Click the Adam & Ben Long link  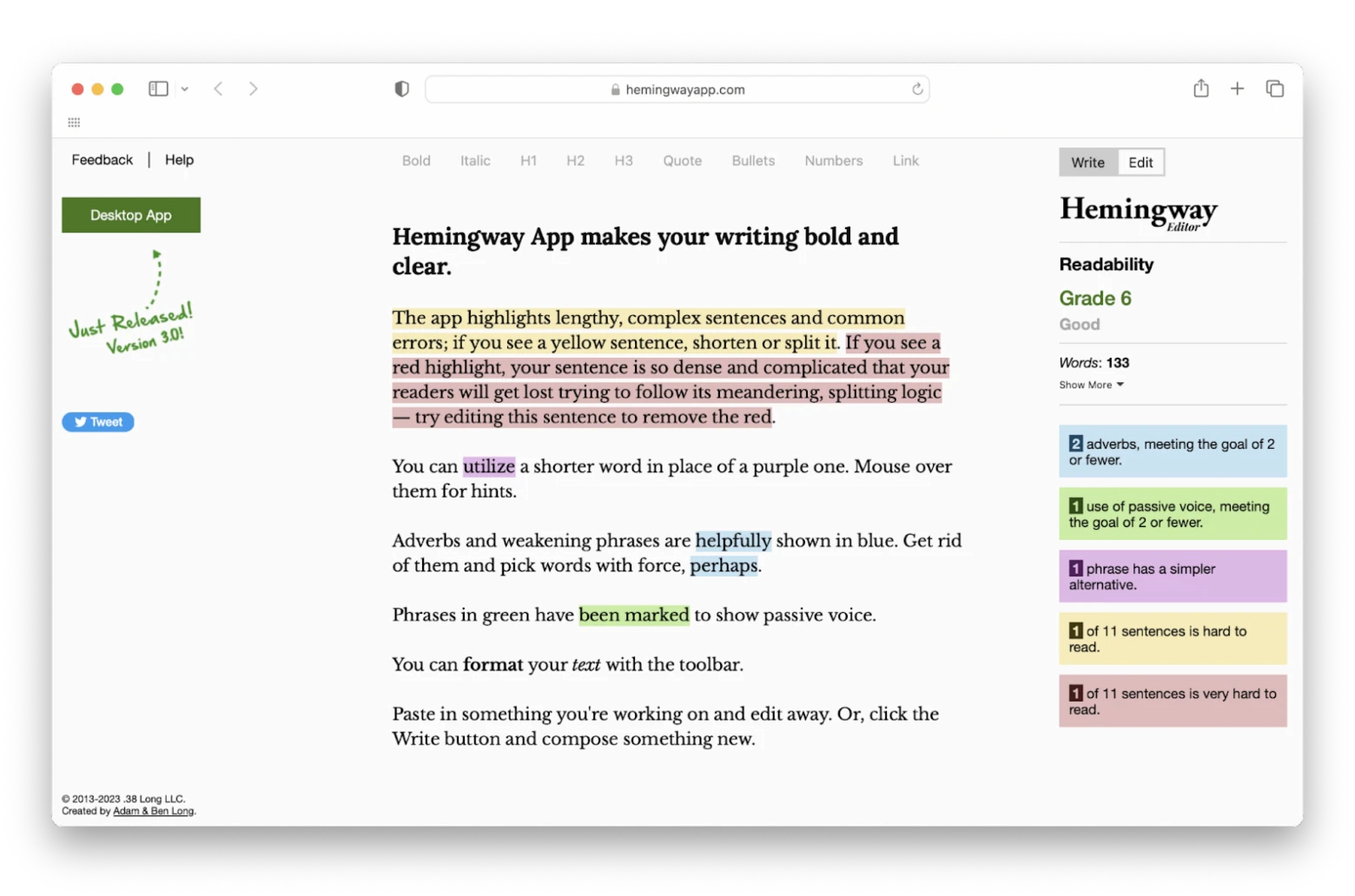tap(154, 811)
